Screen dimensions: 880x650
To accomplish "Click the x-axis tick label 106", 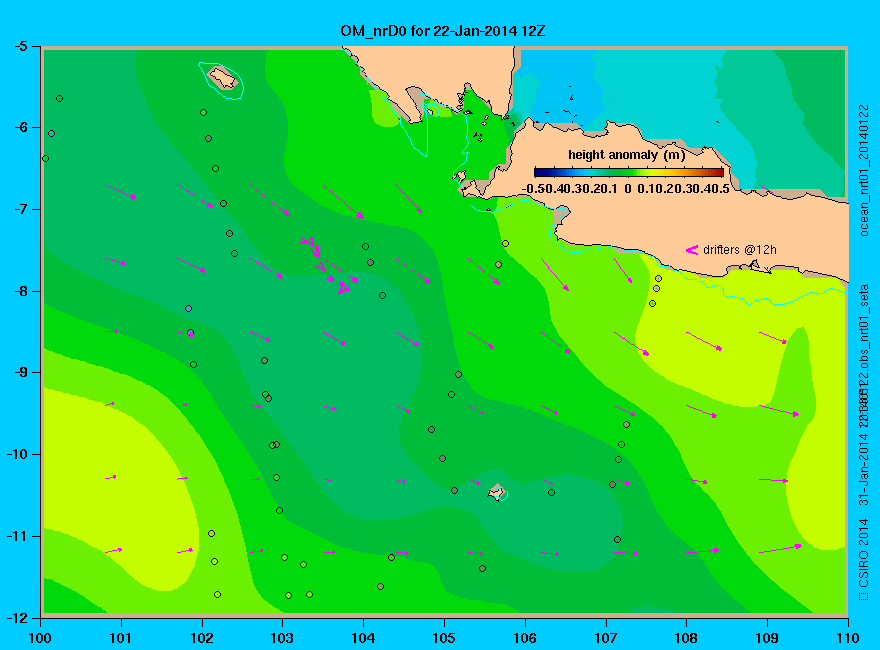I will [x=525, y=638].
